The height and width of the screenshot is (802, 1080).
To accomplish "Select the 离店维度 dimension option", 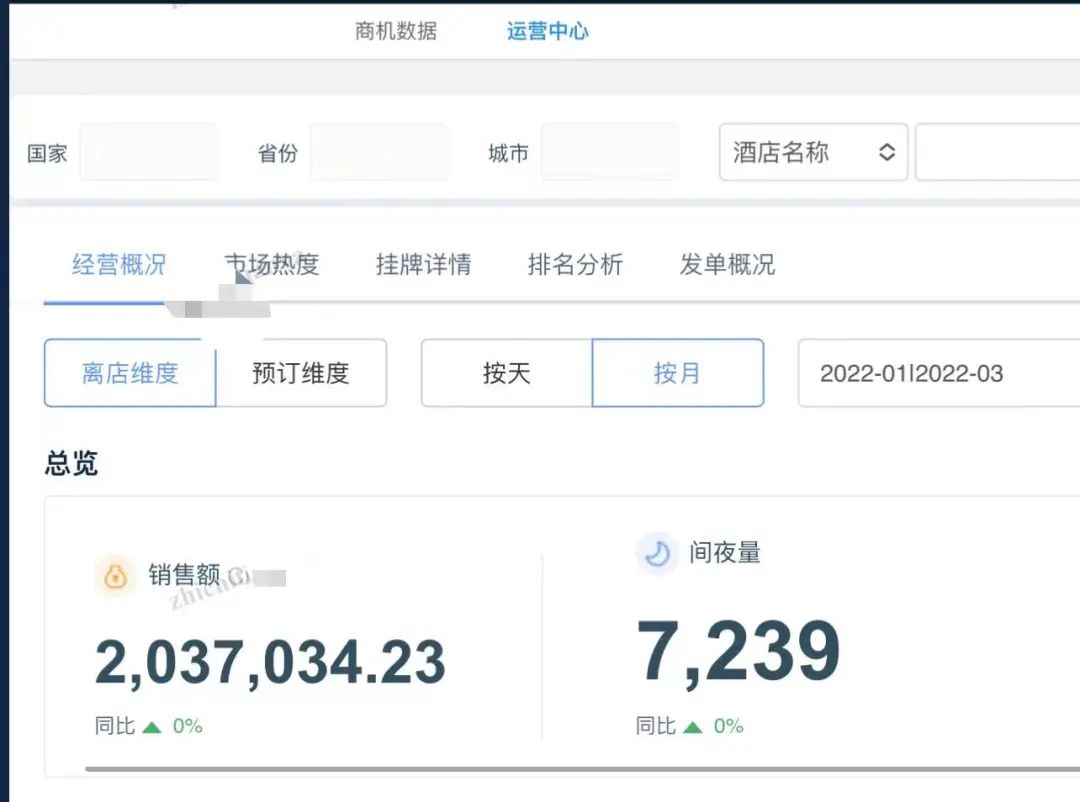I will [130, 374].
